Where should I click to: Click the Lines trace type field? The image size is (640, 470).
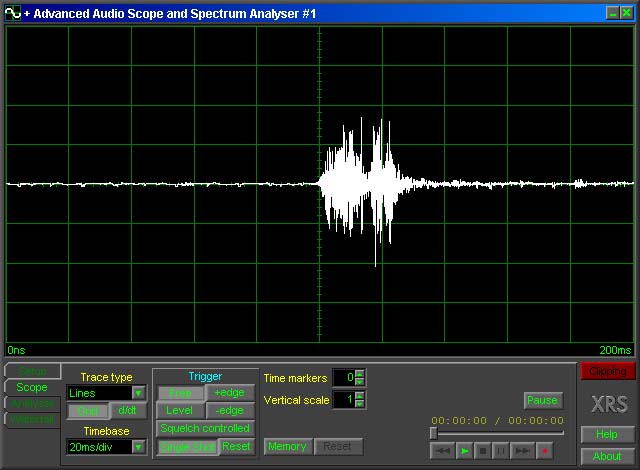coord(100,393)
